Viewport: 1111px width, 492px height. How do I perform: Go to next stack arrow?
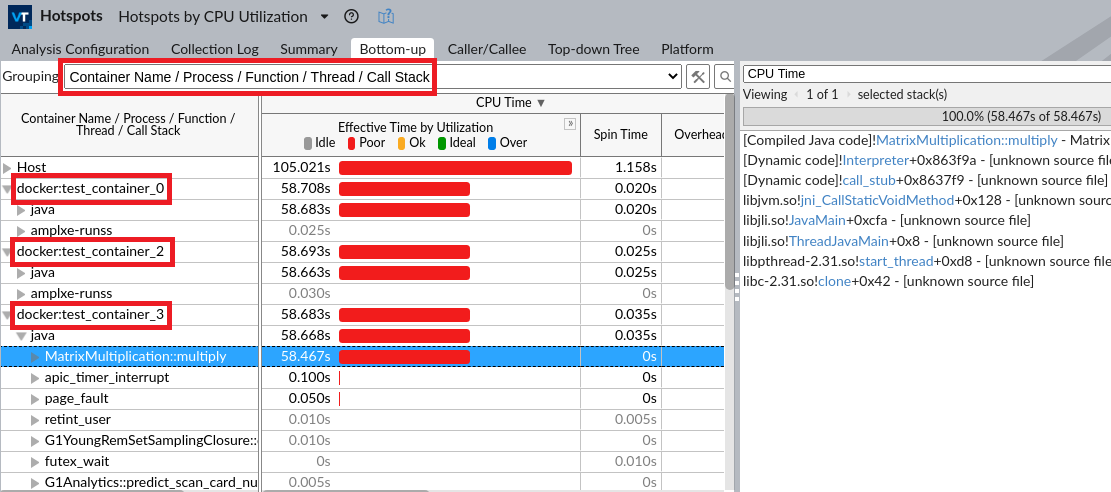[848, 94]
